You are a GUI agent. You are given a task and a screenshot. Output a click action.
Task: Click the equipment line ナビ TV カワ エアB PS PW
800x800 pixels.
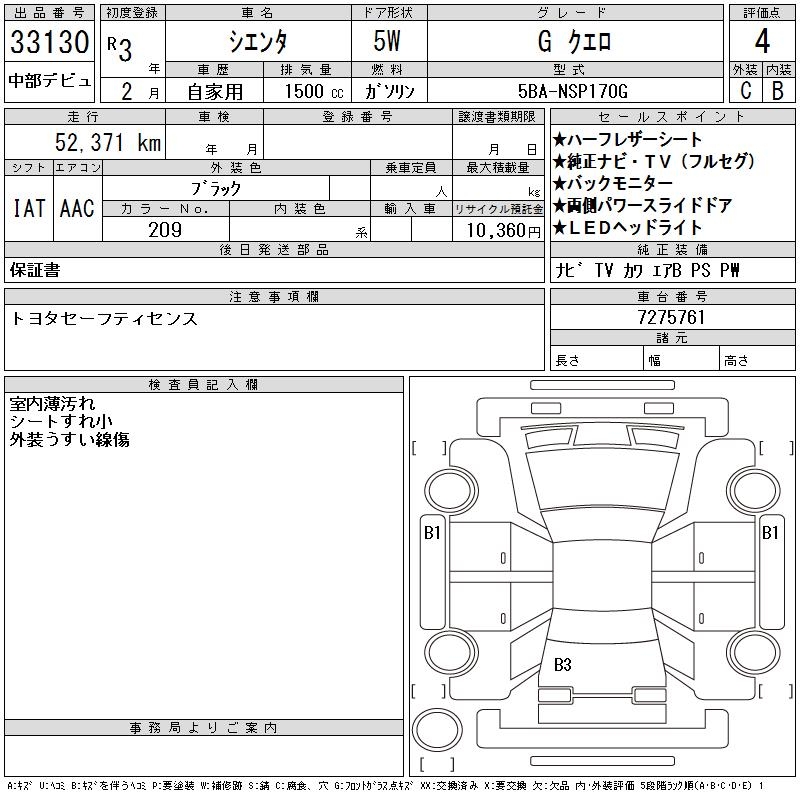647,270
